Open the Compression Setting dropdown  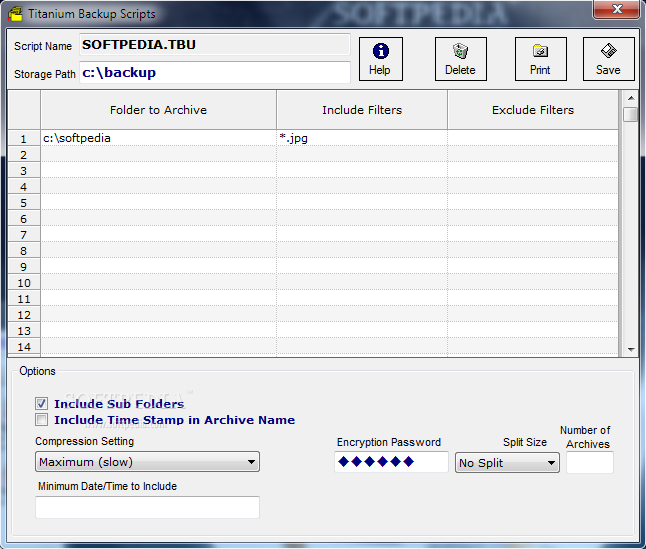coord(147,462)
